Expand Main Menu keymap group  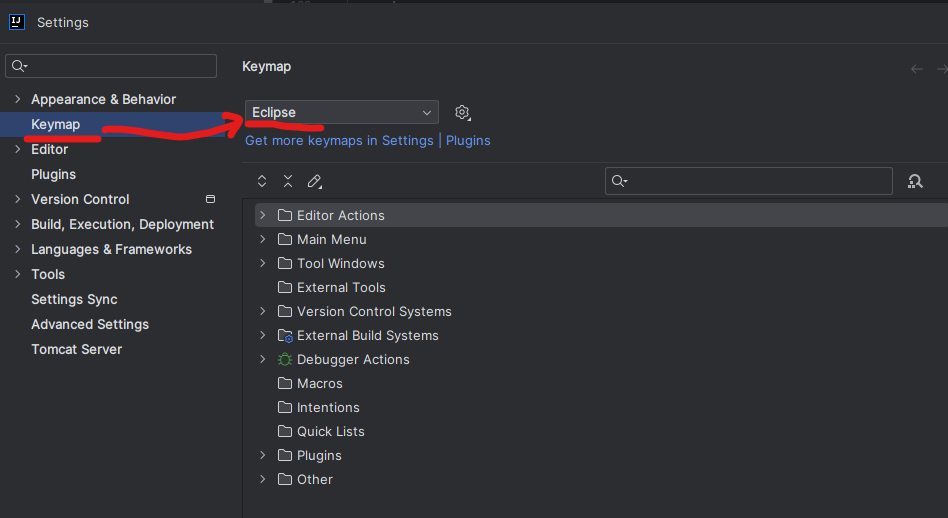tap(262, 239)
